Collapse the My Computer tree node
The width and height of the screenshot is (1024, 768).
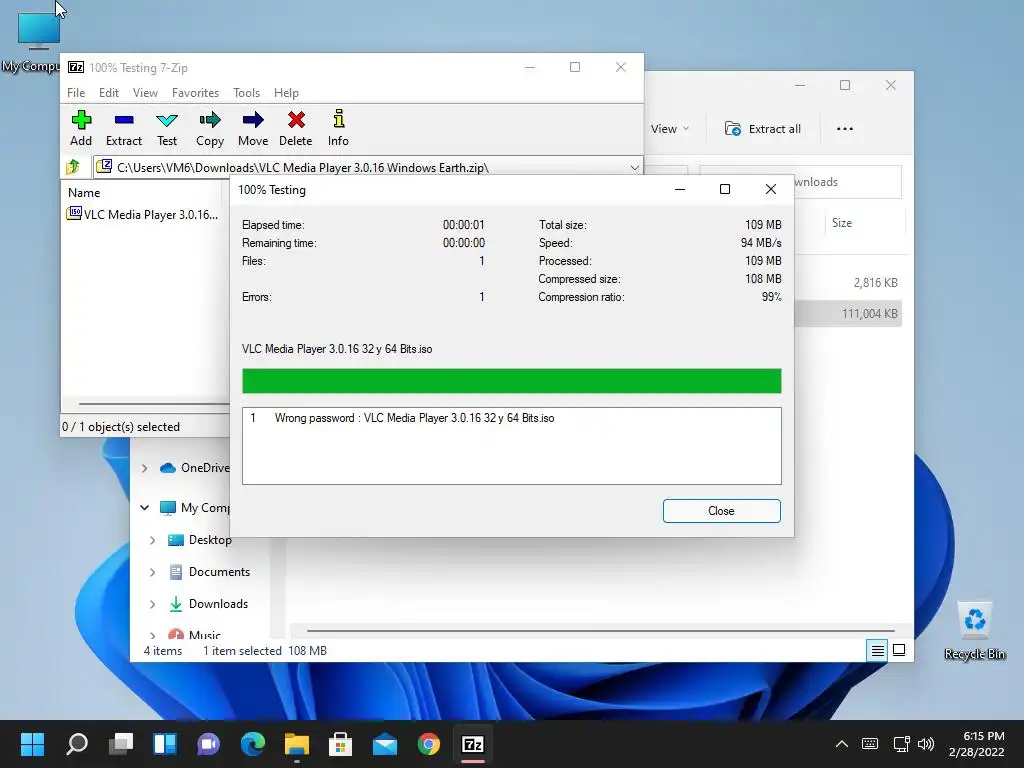(144, 507)
